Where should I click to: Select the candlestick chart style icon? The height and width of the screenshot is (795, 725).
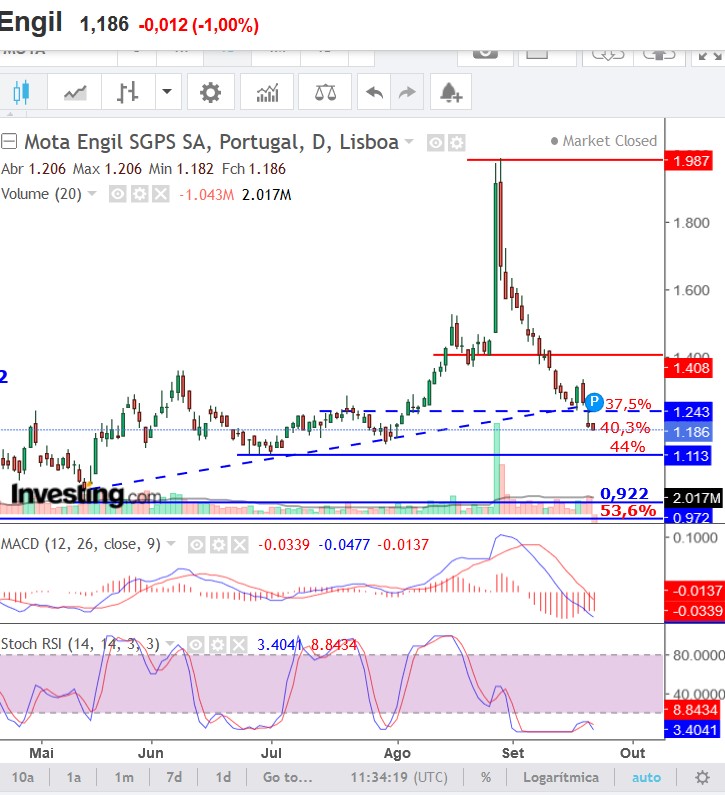(x=21, y=92)
